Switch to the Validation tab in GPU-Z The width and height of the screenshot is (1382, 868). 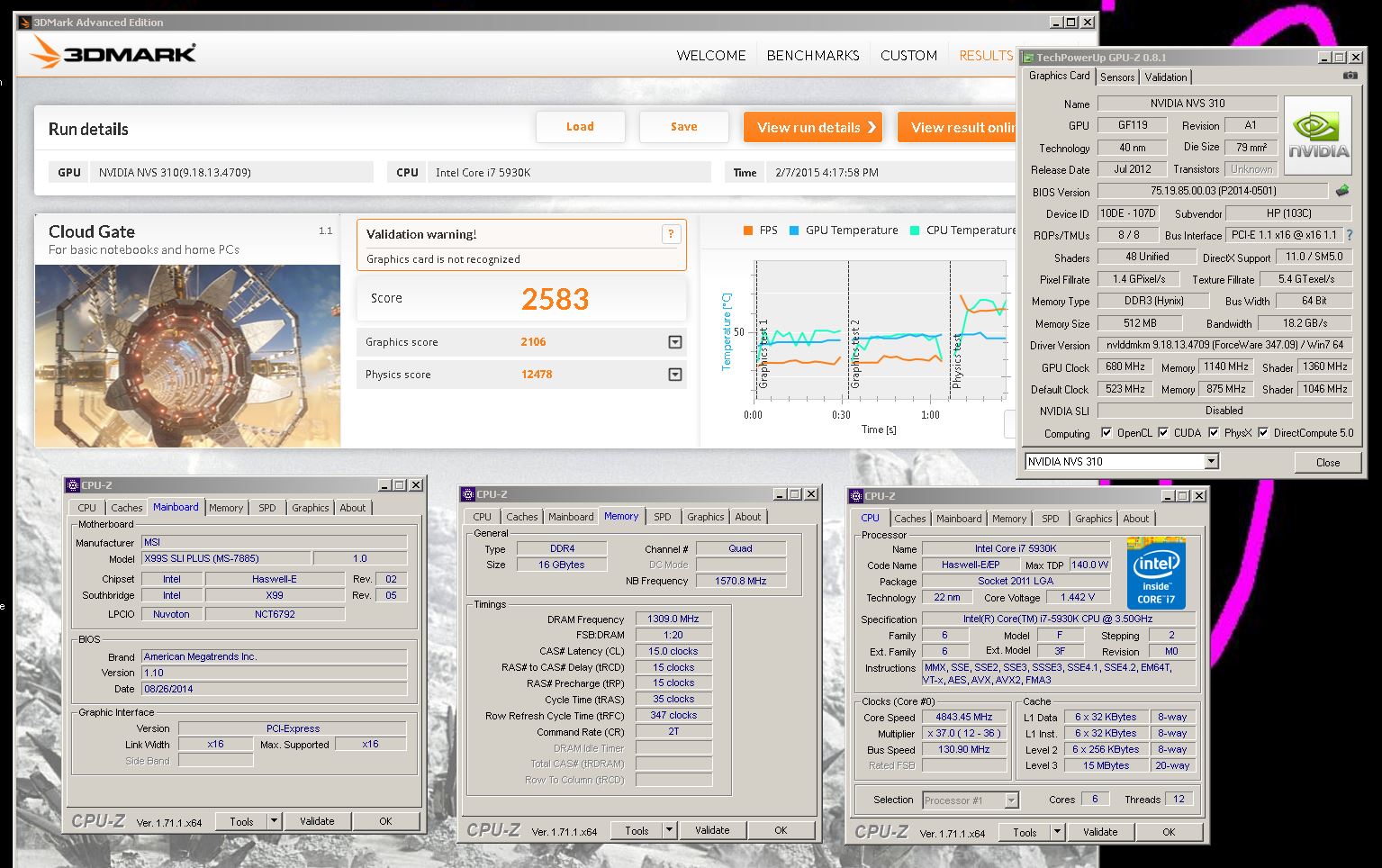click(x=1166, y=77)
